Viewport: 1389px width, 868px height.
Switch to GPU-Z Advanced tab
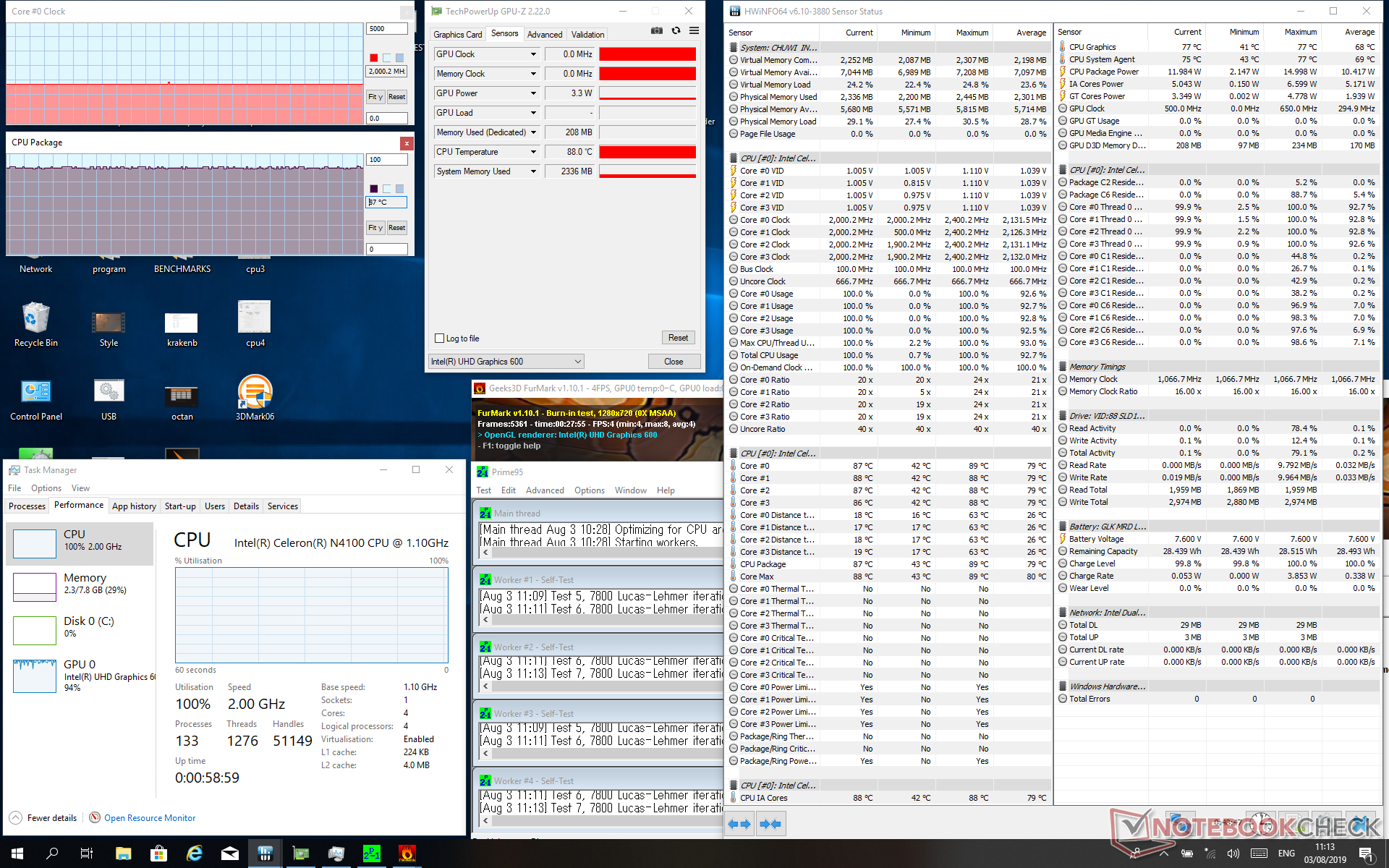[545, 35]
